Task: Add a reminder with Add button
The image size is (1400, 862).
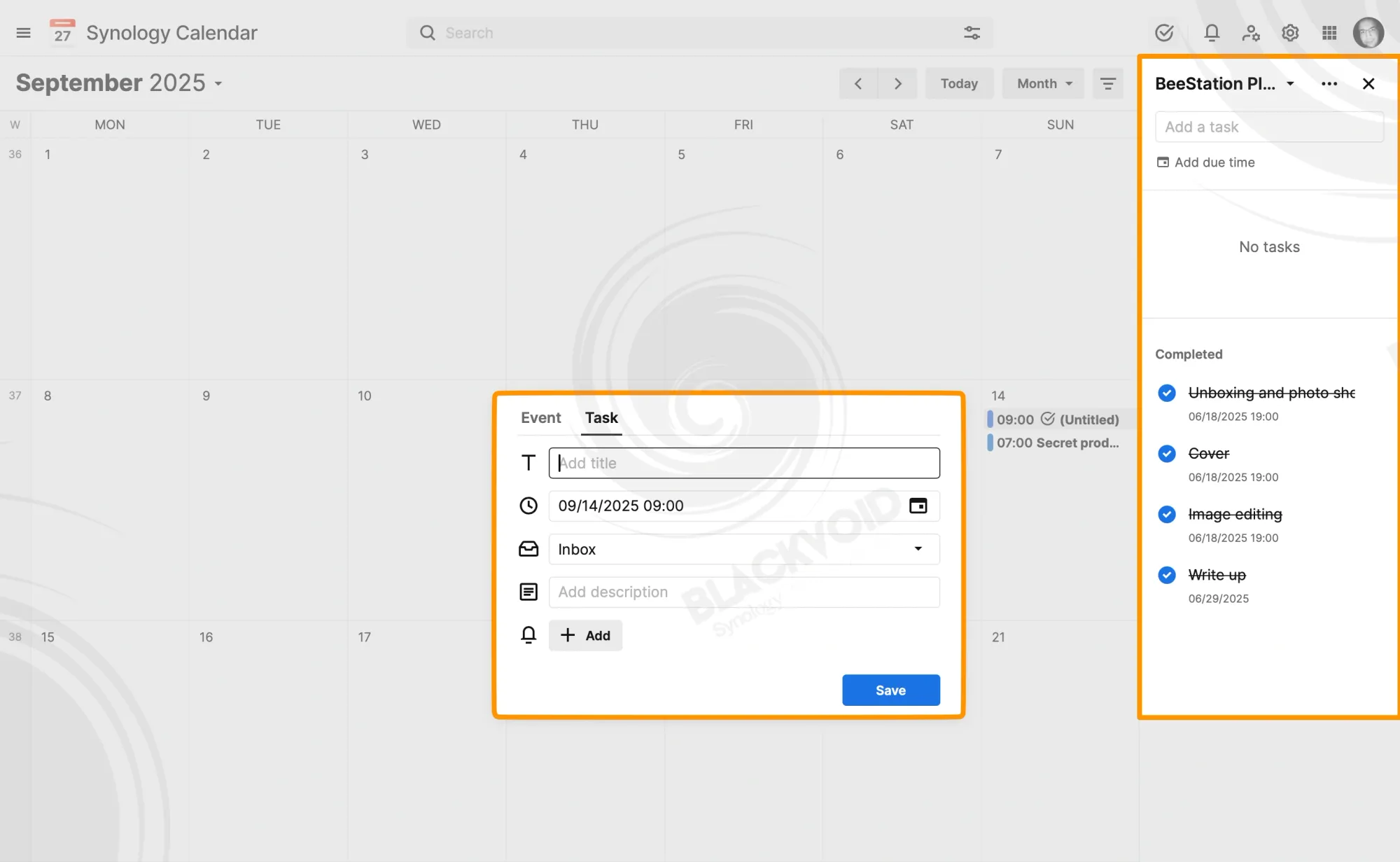Action: [585, 635]
